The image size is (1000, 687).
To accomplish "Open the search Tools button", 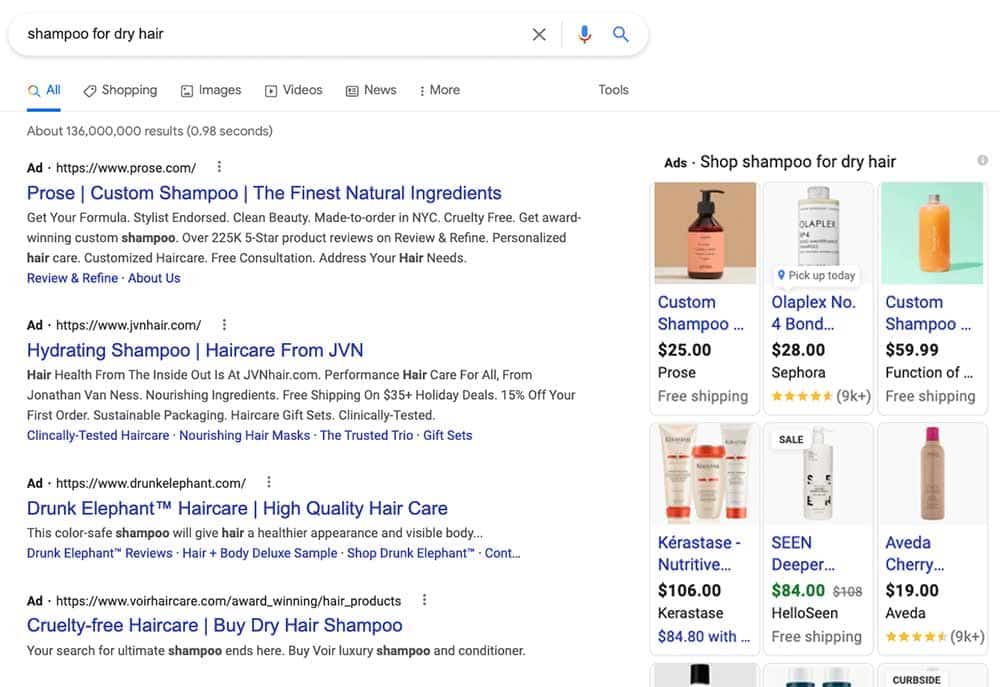I will point(614,90).
